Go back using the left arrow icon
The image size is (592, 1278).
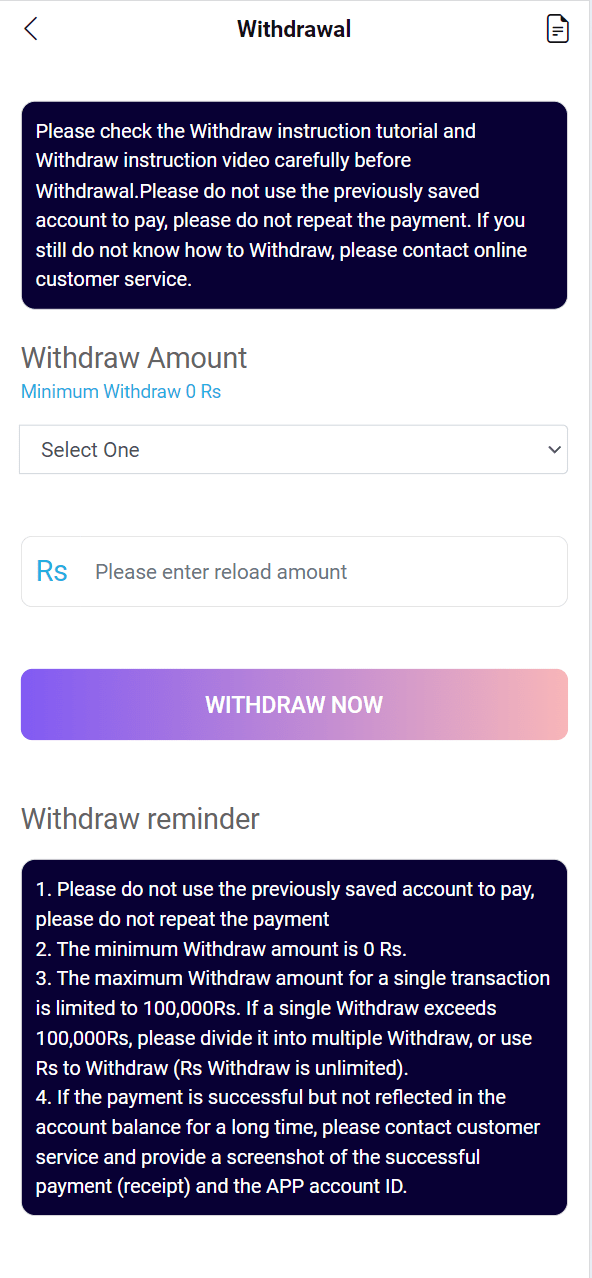pyautogui.click(x=30, y=29)
